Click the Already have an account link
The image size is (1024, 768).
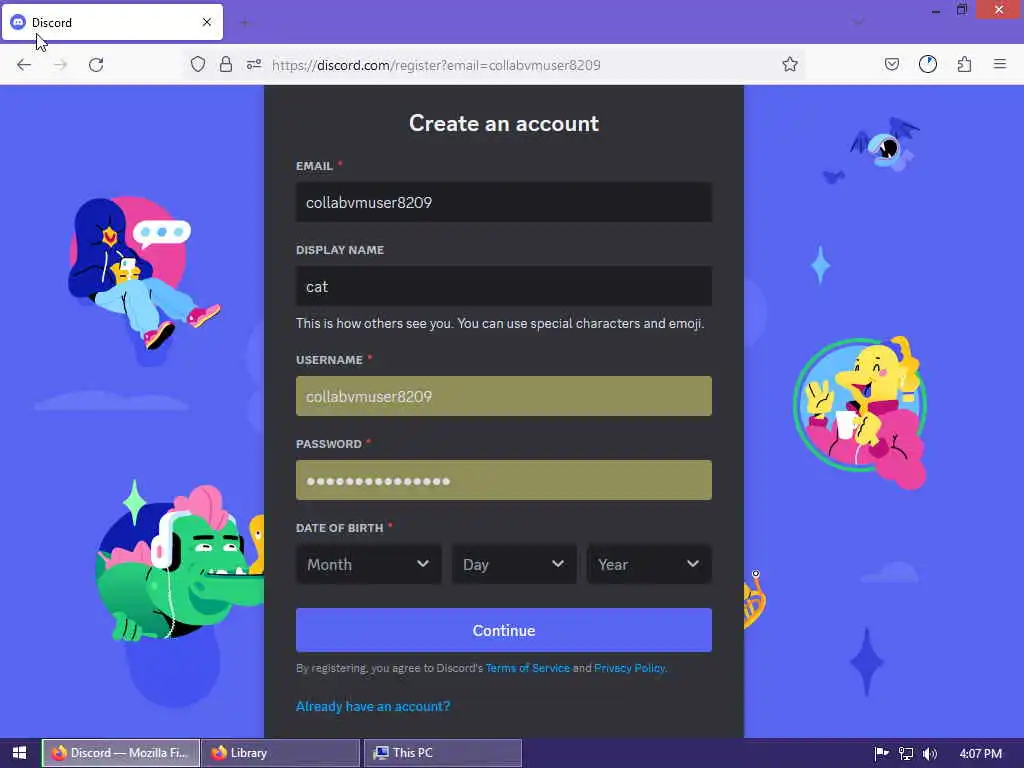(x=373, y=706)
